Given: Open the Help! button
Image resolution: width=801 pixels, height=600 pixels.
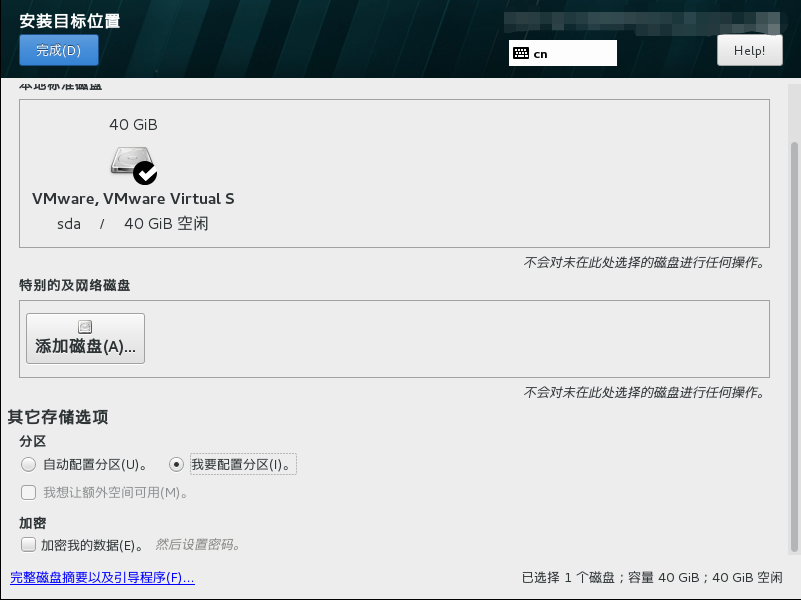Looking at the screenshot, I should click(749, 51).
